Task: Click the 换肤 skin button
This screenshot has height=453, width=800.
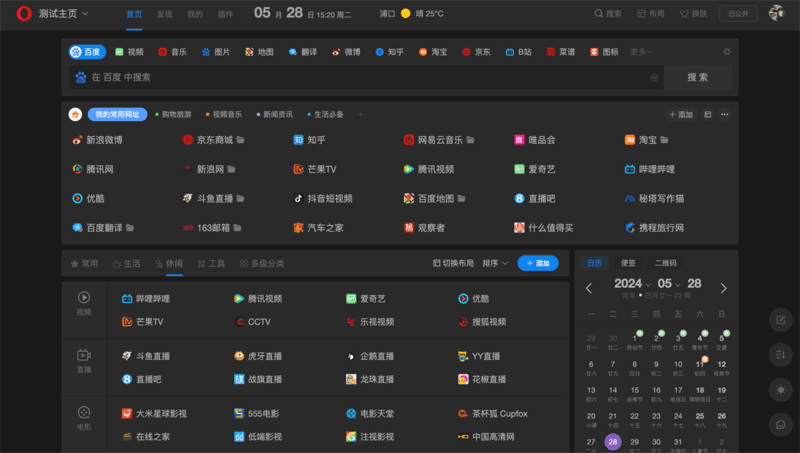Action: pyautogui.click(x=694, y=14)
